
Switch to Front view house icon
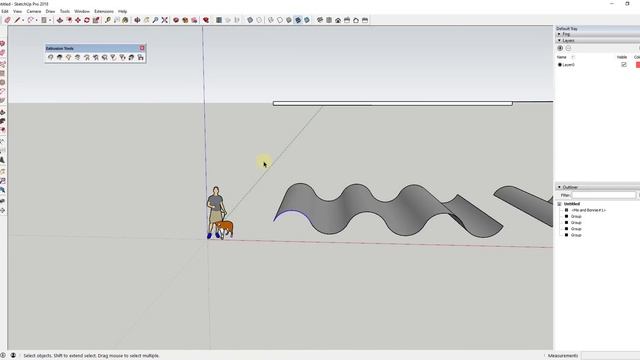click(x=338, y=20)
